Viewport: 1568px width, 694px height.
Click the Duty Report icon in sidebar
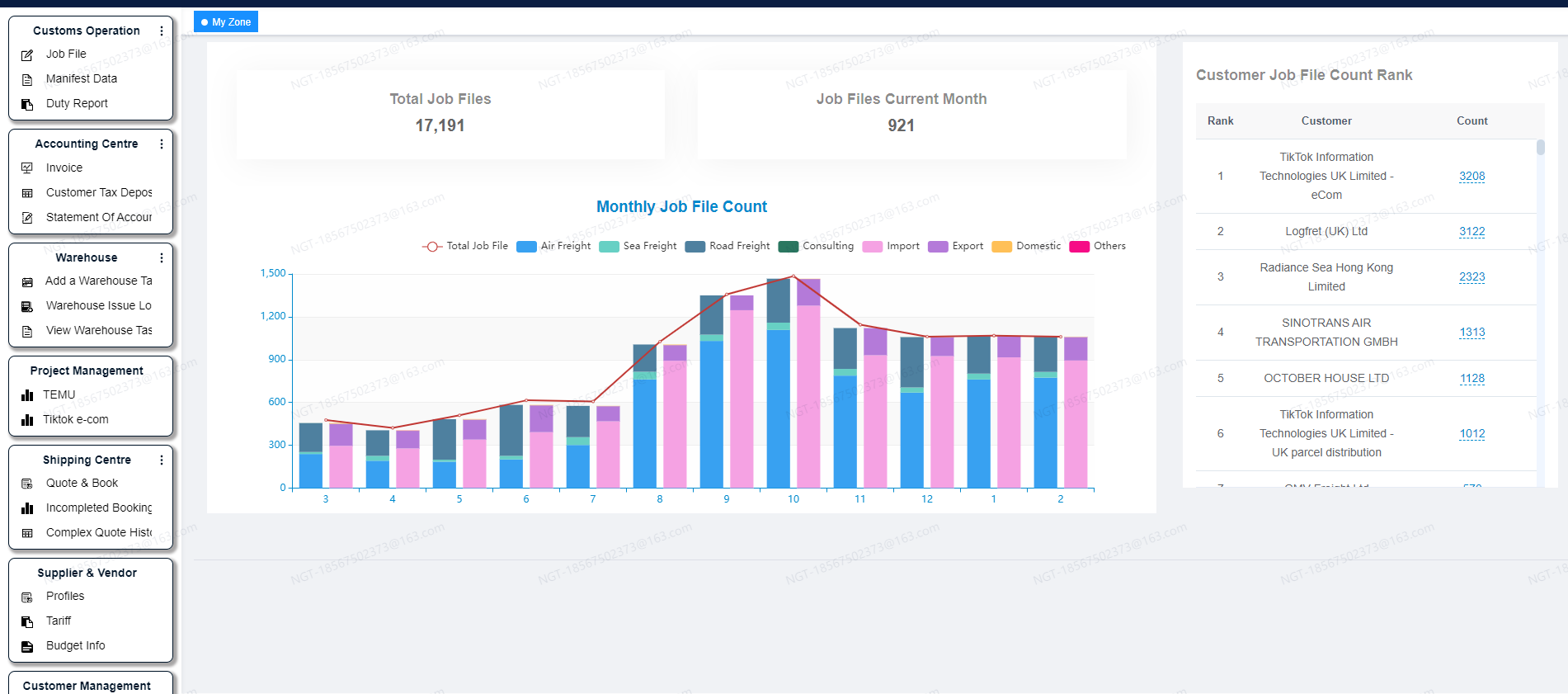pyautogui.click(x=27, y=104)
